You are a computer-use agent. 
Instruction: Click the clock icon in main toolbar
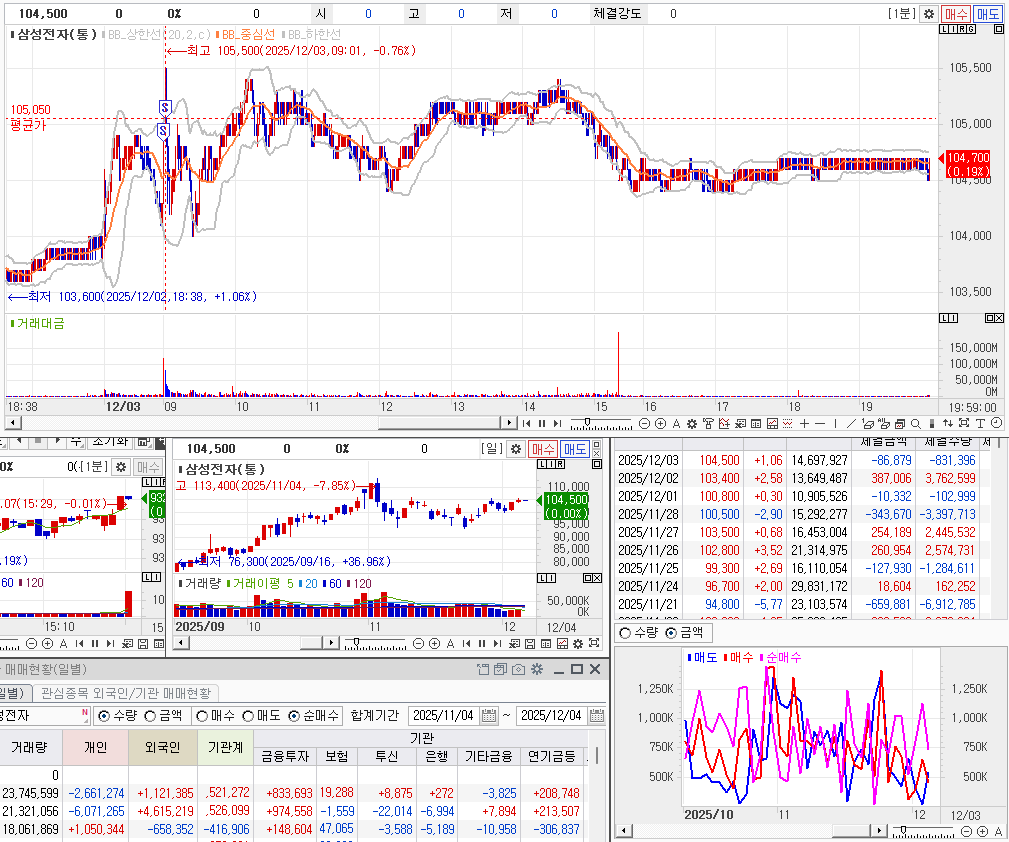[996, 422]
